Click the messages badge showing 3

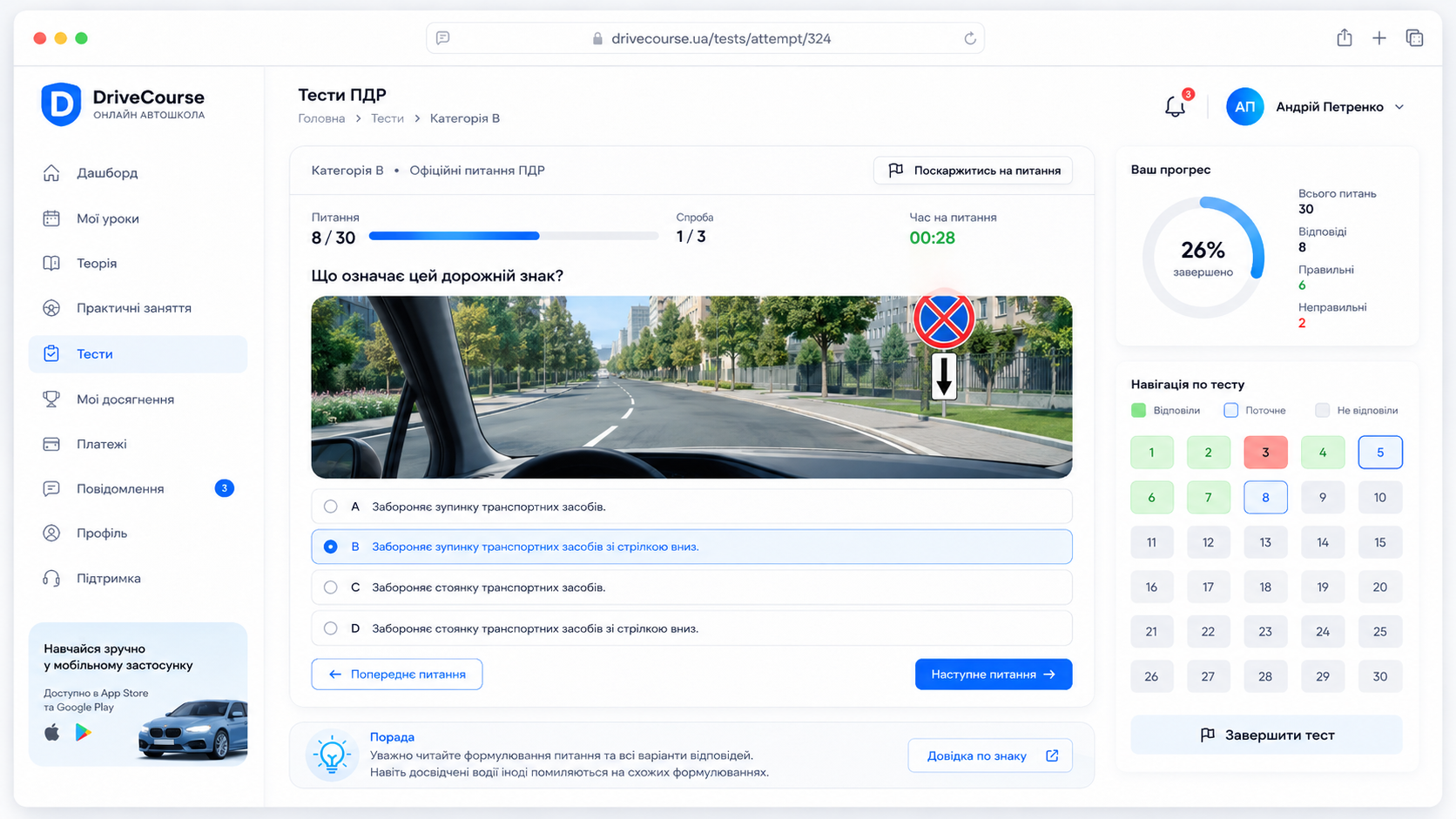pos(224,488)
